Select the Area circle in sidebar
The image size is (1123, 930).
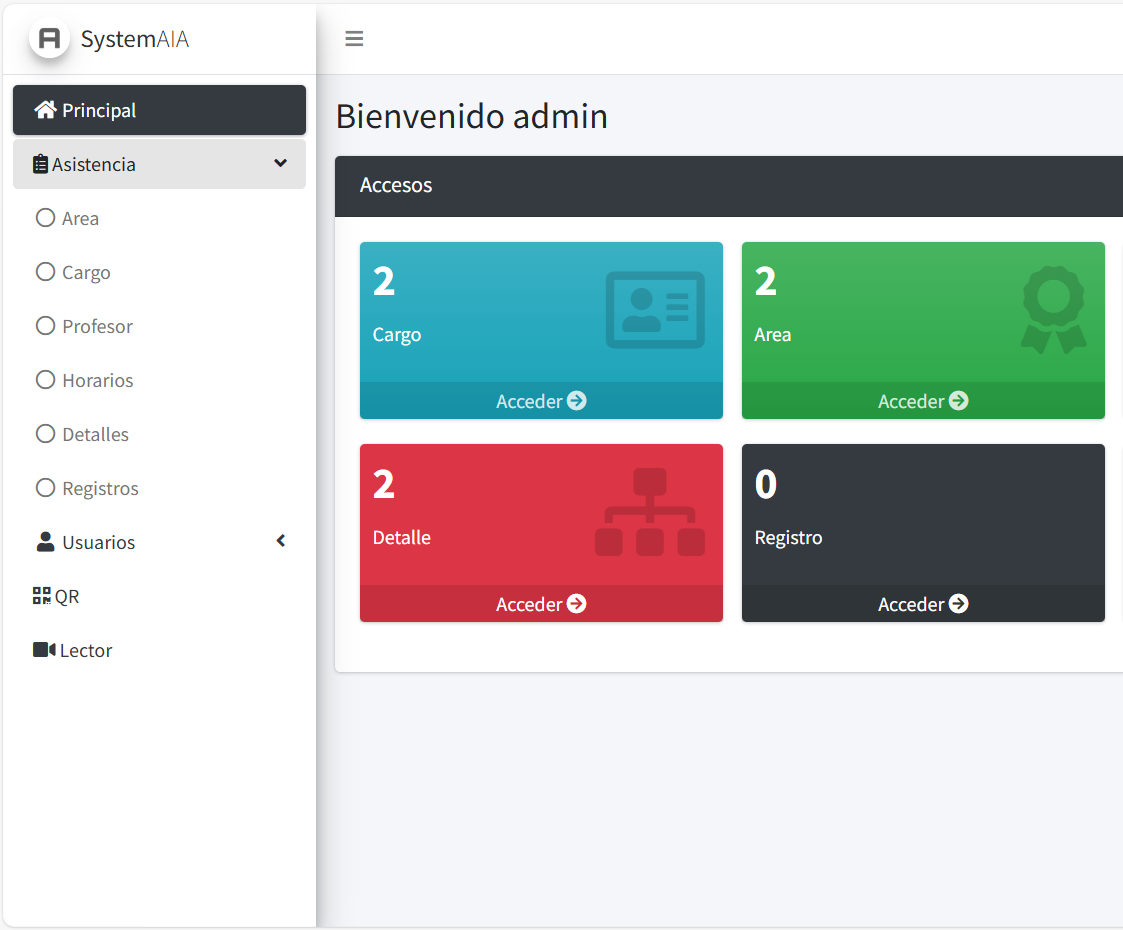45,218
